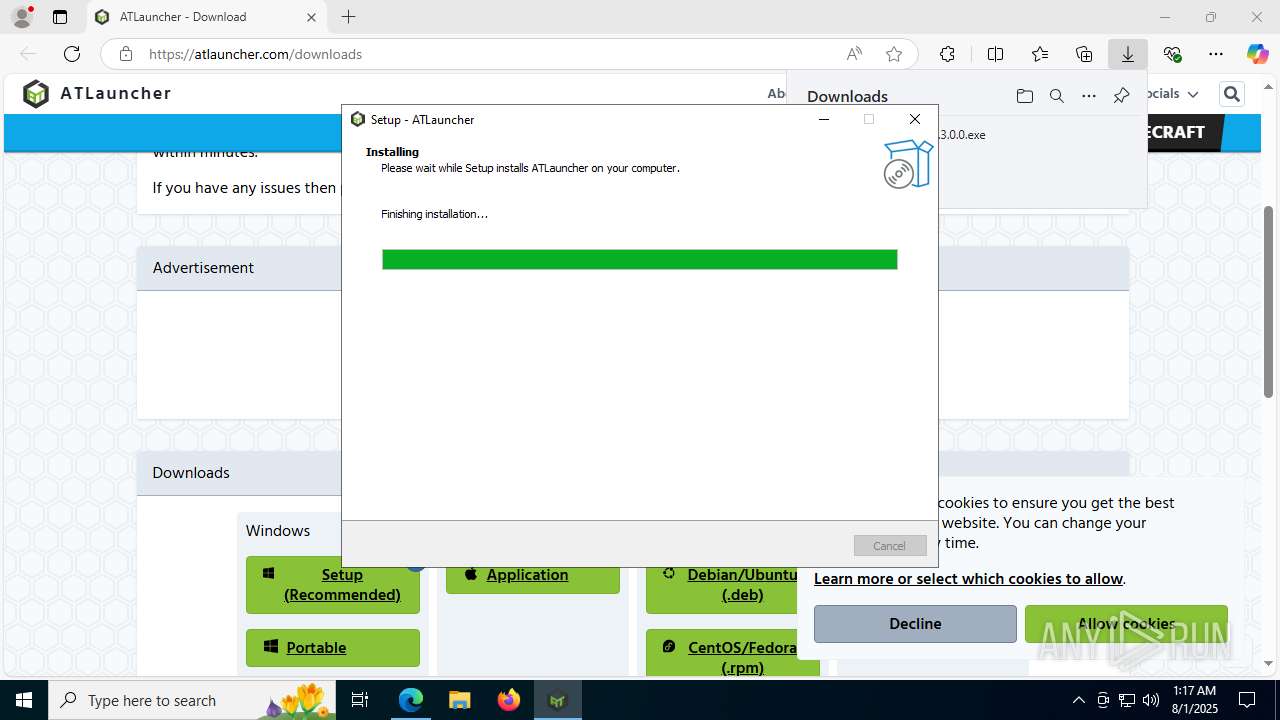Open browser Extensions puzzle icon
Screen dimensions: 1280x720
(947, 54)
